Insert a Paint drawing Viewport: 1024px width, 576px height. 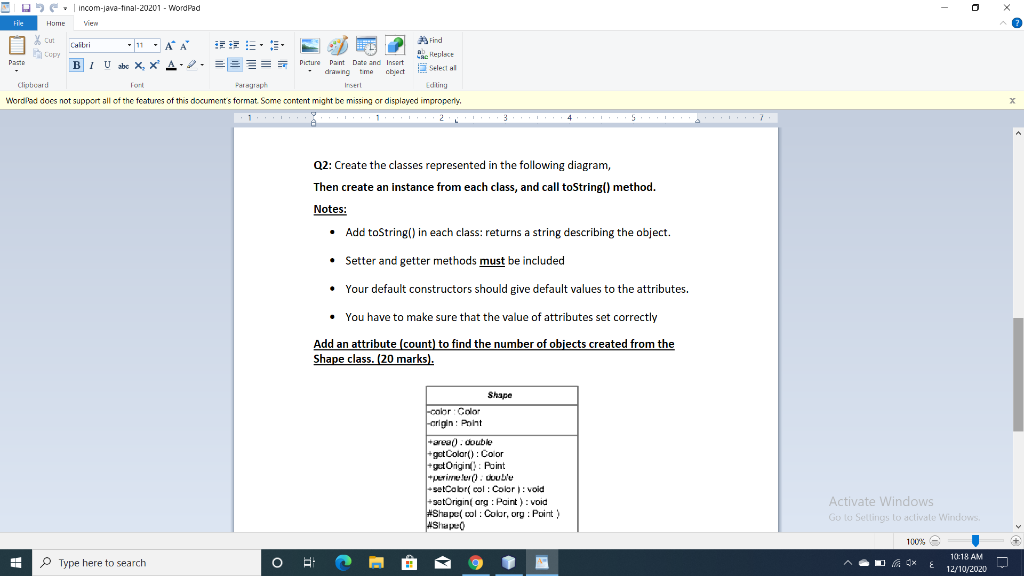[x=337, y=55]
